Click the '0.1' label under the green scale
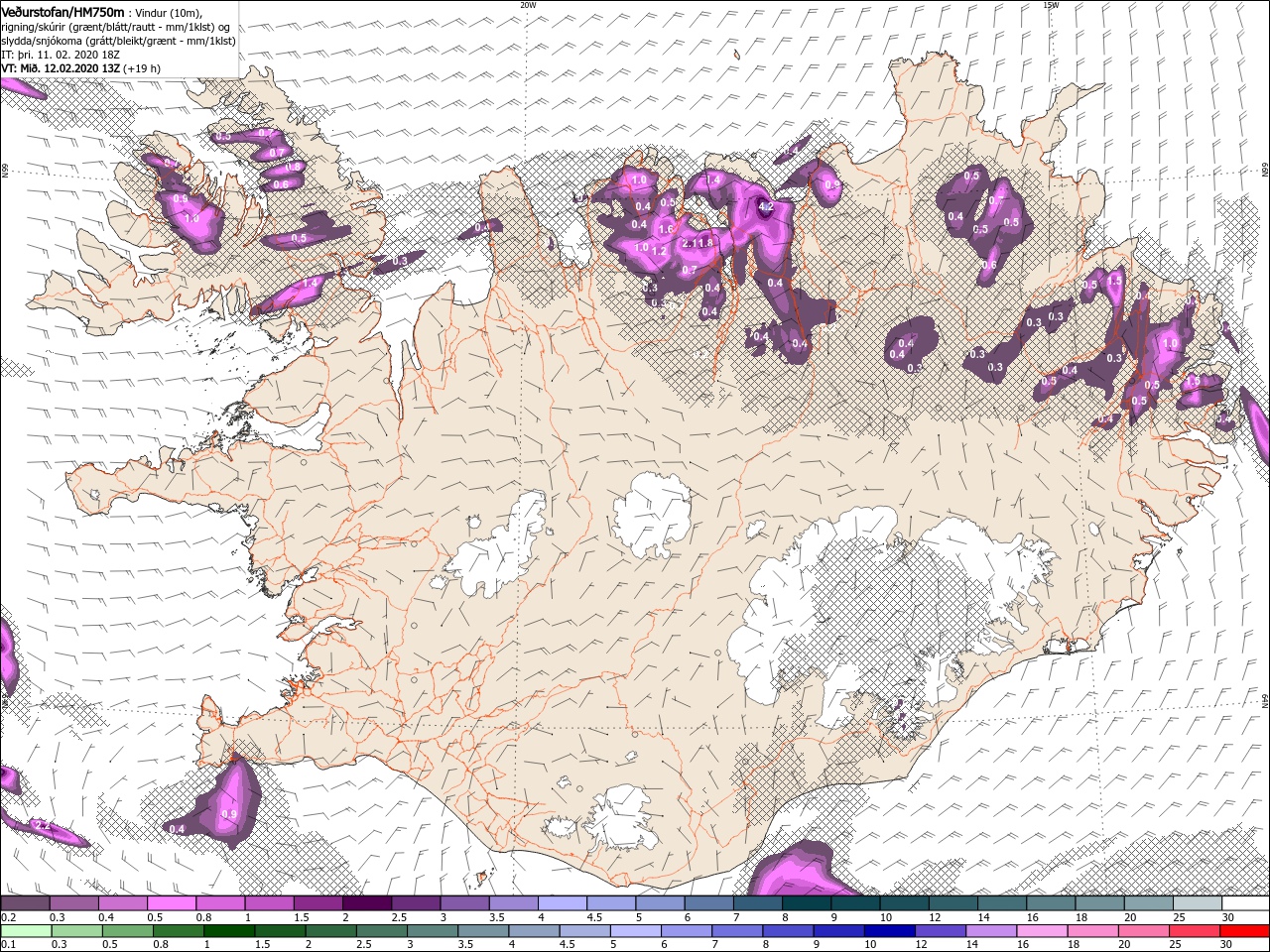 pos(7,945)
